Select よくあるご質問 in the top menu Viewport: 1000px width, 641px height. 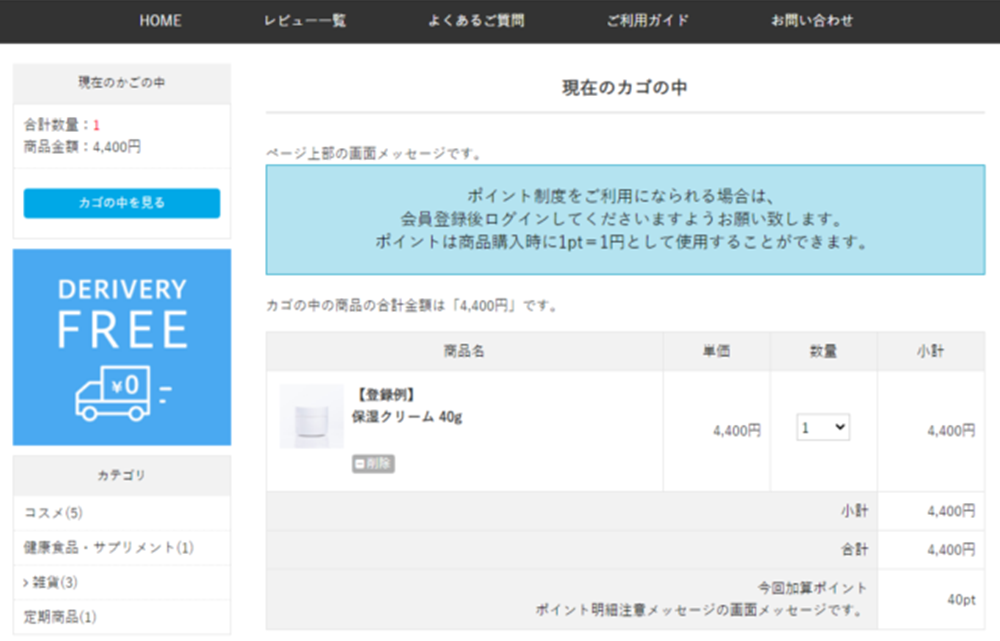click(476, 21)
